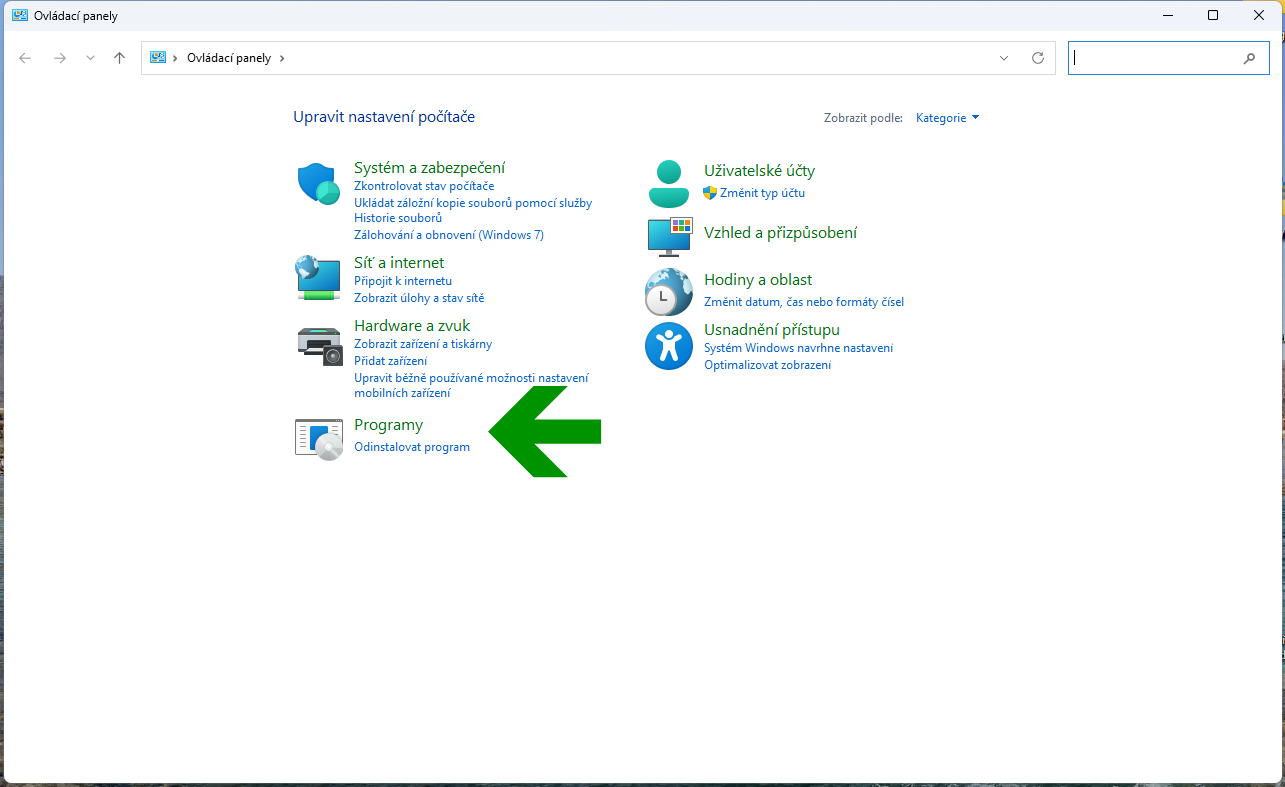
Task: Click in the Control Panel search field
Action: [1155, 58]
